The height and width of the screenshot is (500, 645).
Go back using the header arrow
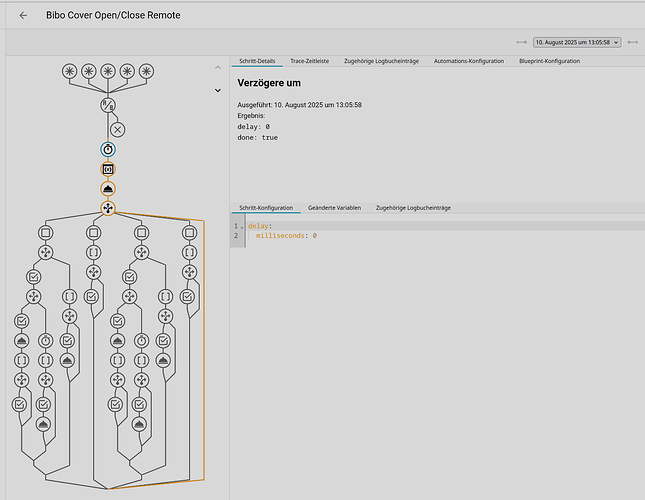coord(23,16)
